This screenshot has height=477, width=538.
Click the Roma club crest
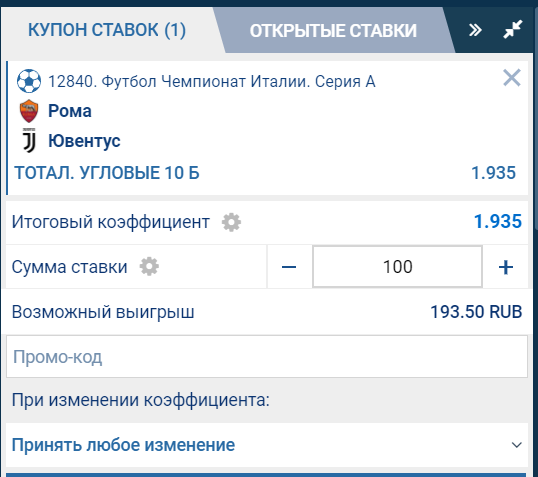(x=29, y=111)
